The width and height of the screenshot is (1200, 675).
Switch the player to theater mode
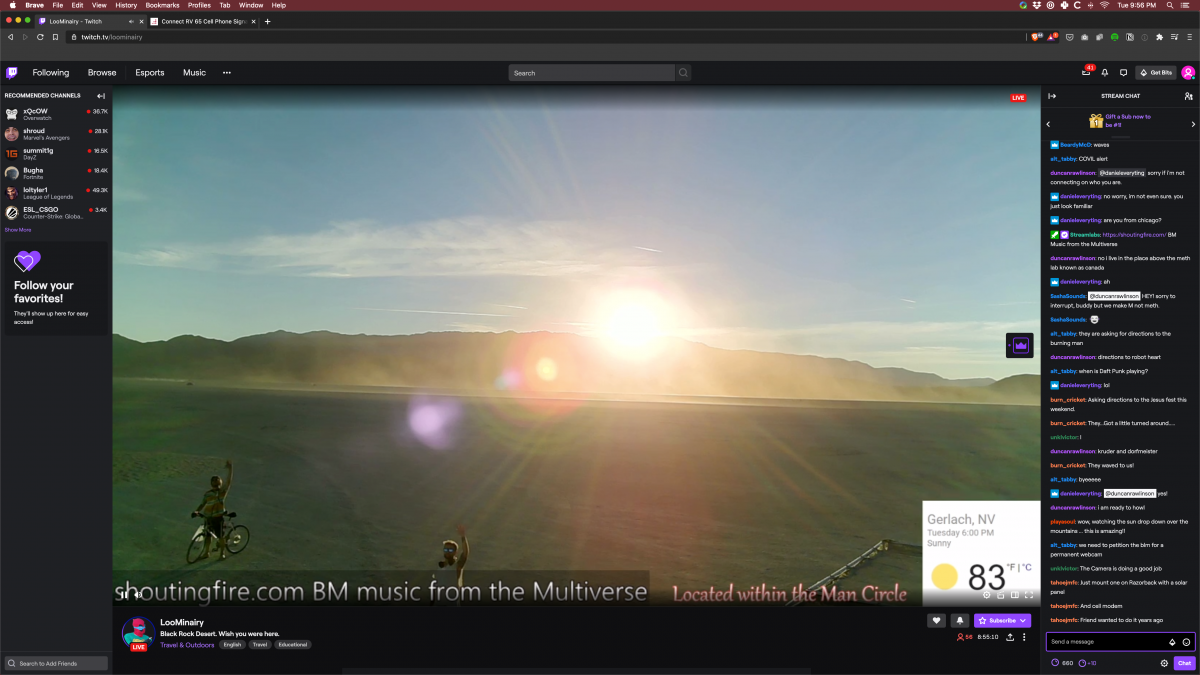pyautogui.click(x=1015, y=595)
